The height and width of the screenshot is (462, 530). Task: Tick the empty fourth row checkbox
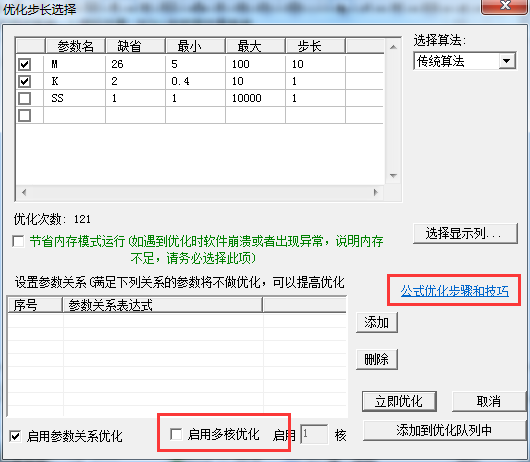coord(25,115)
